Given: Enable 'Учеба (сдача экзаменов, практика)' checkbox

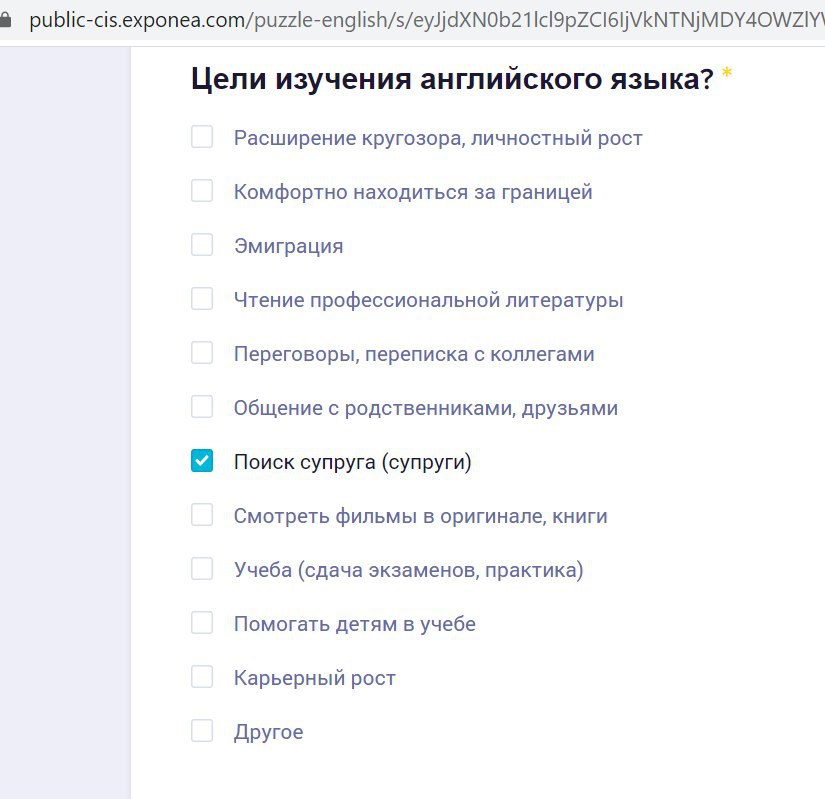Looking at the screenshot, I should [x=202, y=569].
